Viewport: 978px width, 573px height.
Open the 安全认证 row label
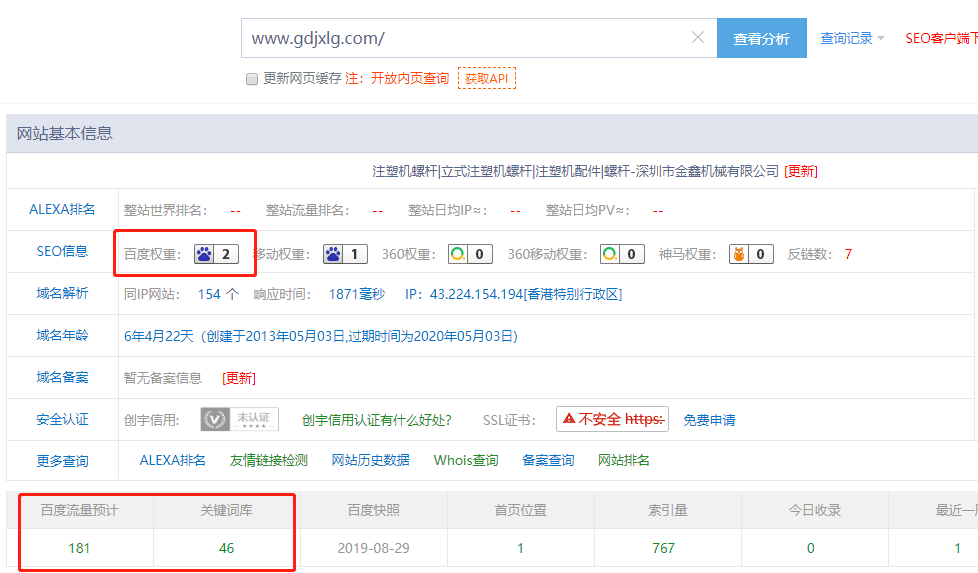[62, 420]
